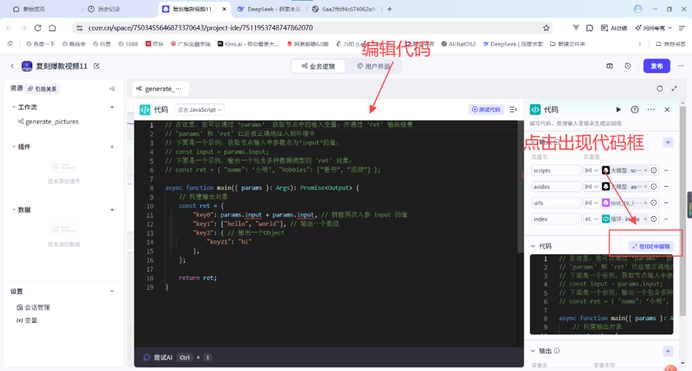Remove the urls input row

[x=666, y=203]
